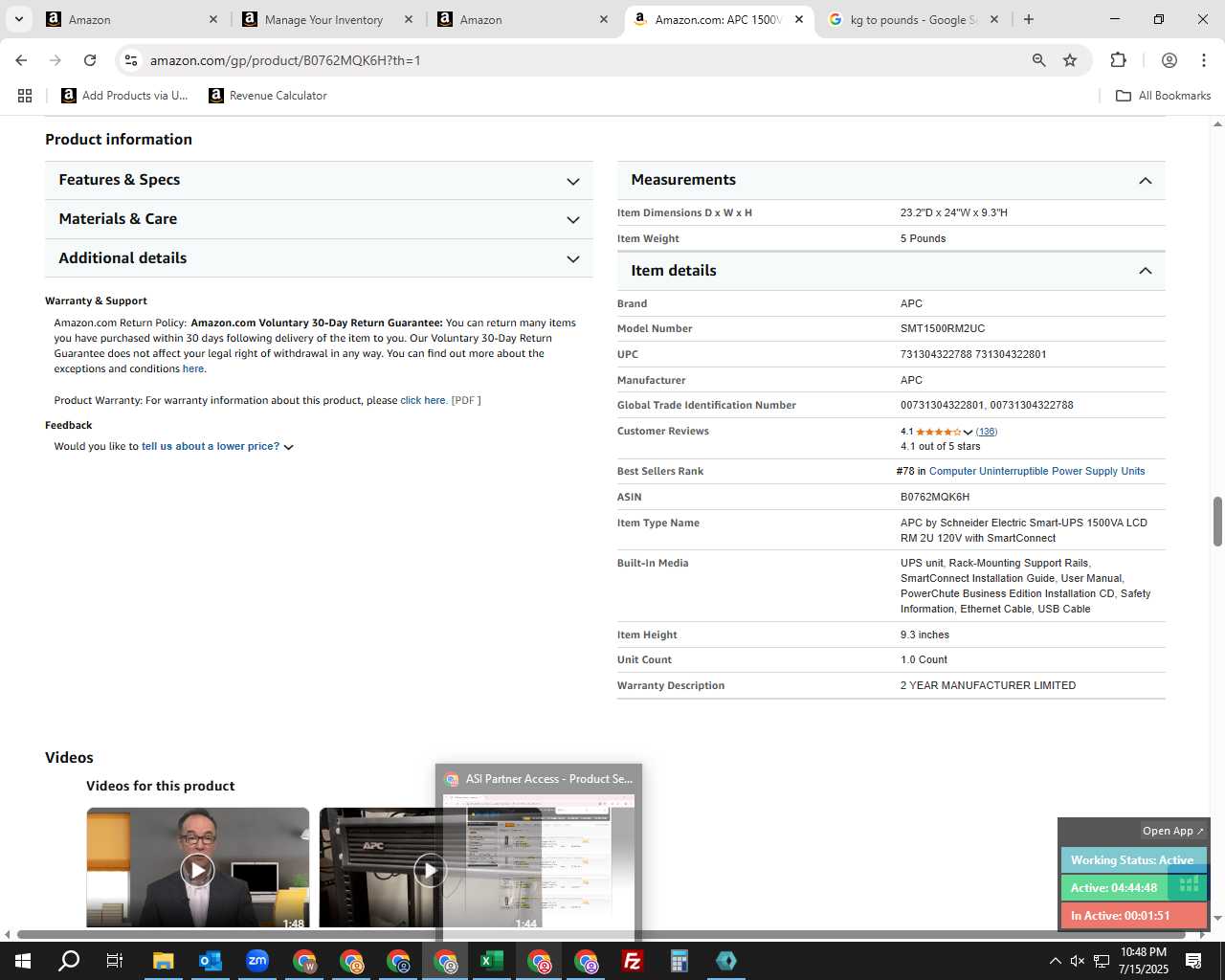Viewport: 1225px width, 980px height.
Task: Show hidden system tray icons
Action: pos(1055,961)
